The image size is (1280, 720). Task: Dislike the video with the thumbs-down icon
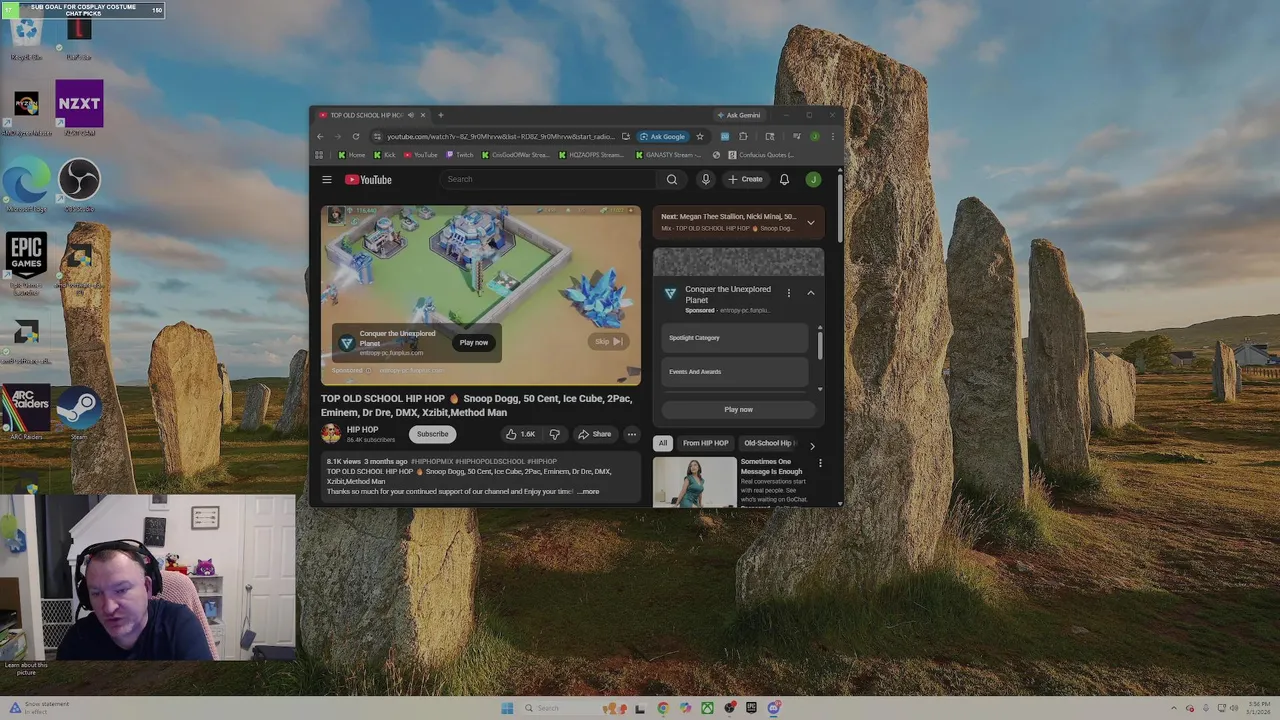555,434
